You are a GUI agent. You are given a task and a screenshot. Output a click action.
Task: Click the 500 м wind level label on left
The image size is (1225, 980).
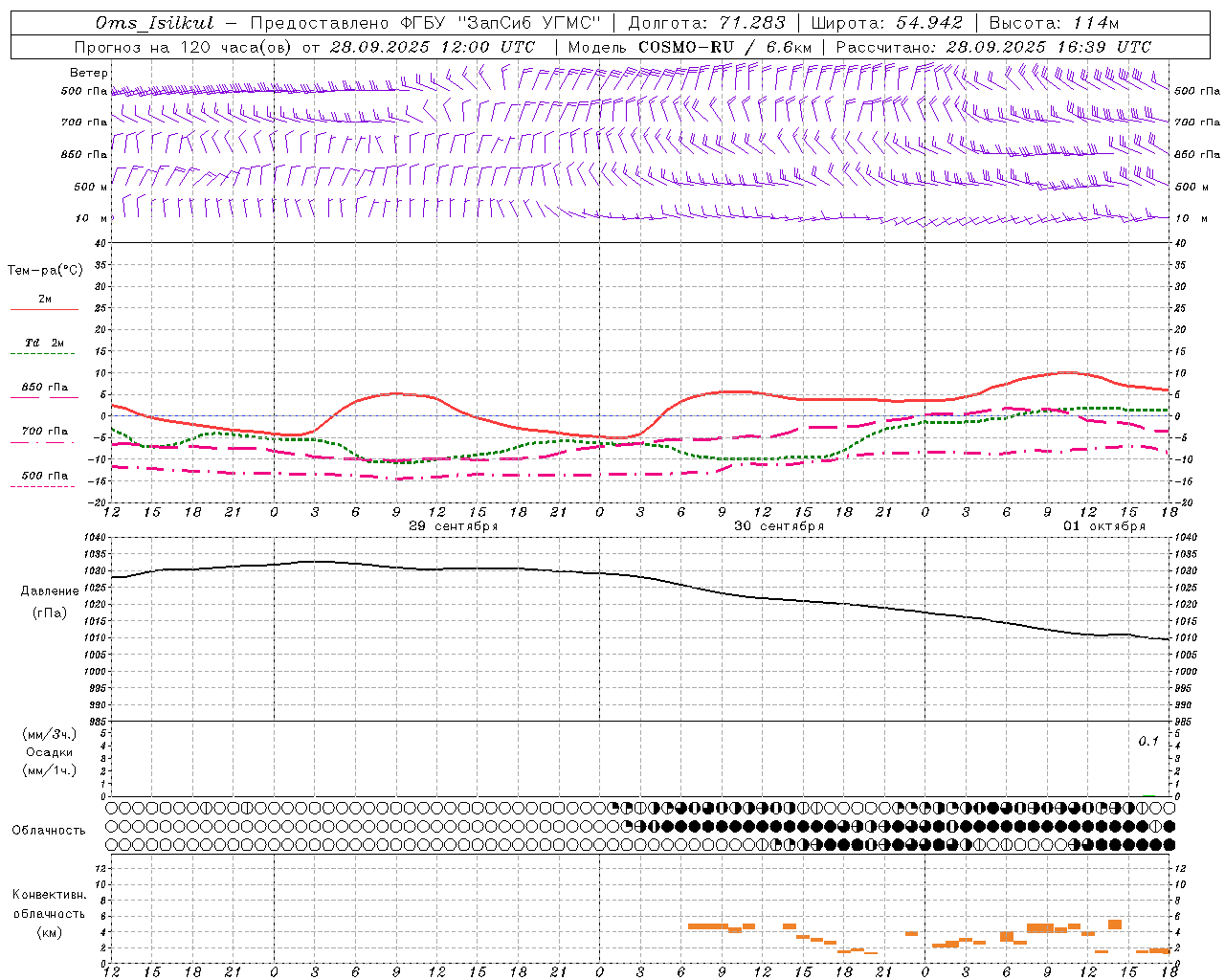[91, 187]
